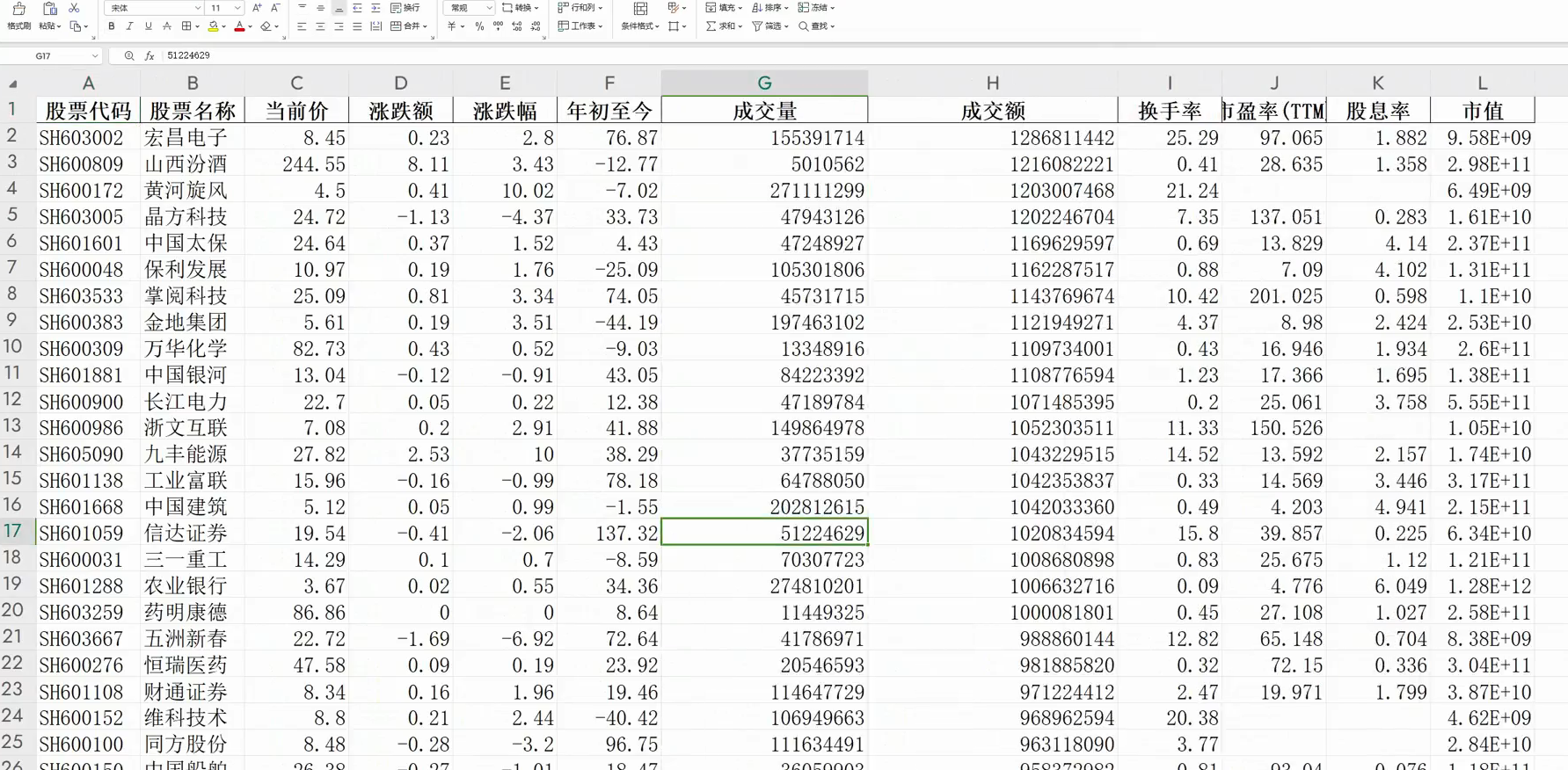Open the Worksheet (工作表) menu
The width and height of the screenshot is (1568, 770).
tap(580, 26)
